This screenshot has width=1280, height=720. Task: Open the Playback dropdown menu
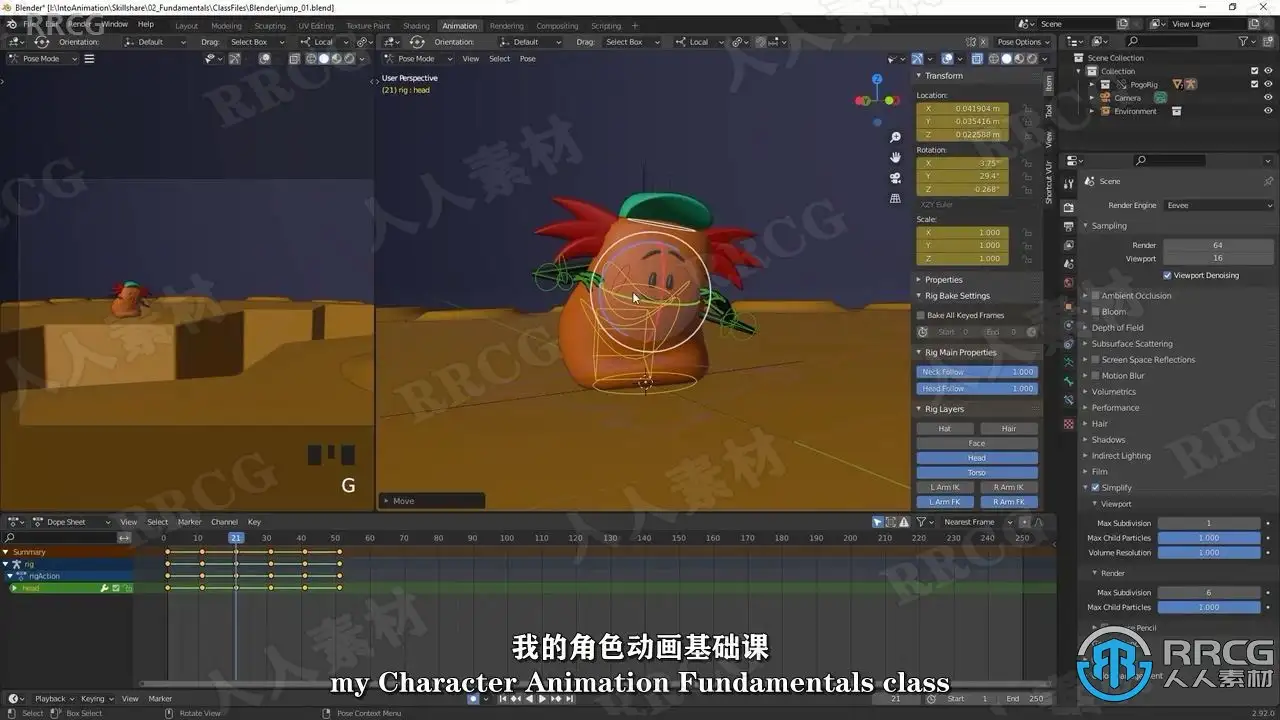(x=53, y=699)
